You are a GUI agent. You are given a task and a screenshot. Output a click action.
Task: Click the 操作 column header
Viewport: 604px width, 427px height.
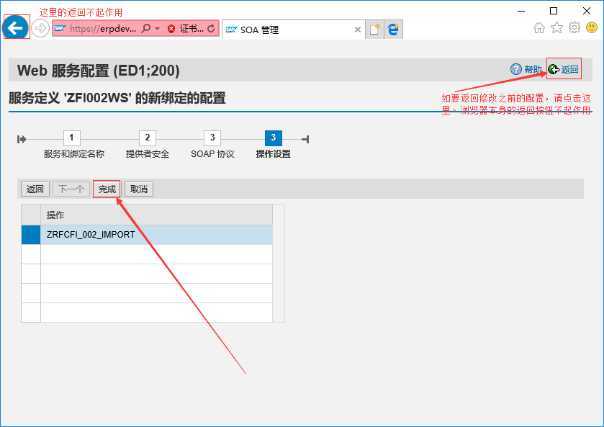pyautogui.click(x=156, y=215)
